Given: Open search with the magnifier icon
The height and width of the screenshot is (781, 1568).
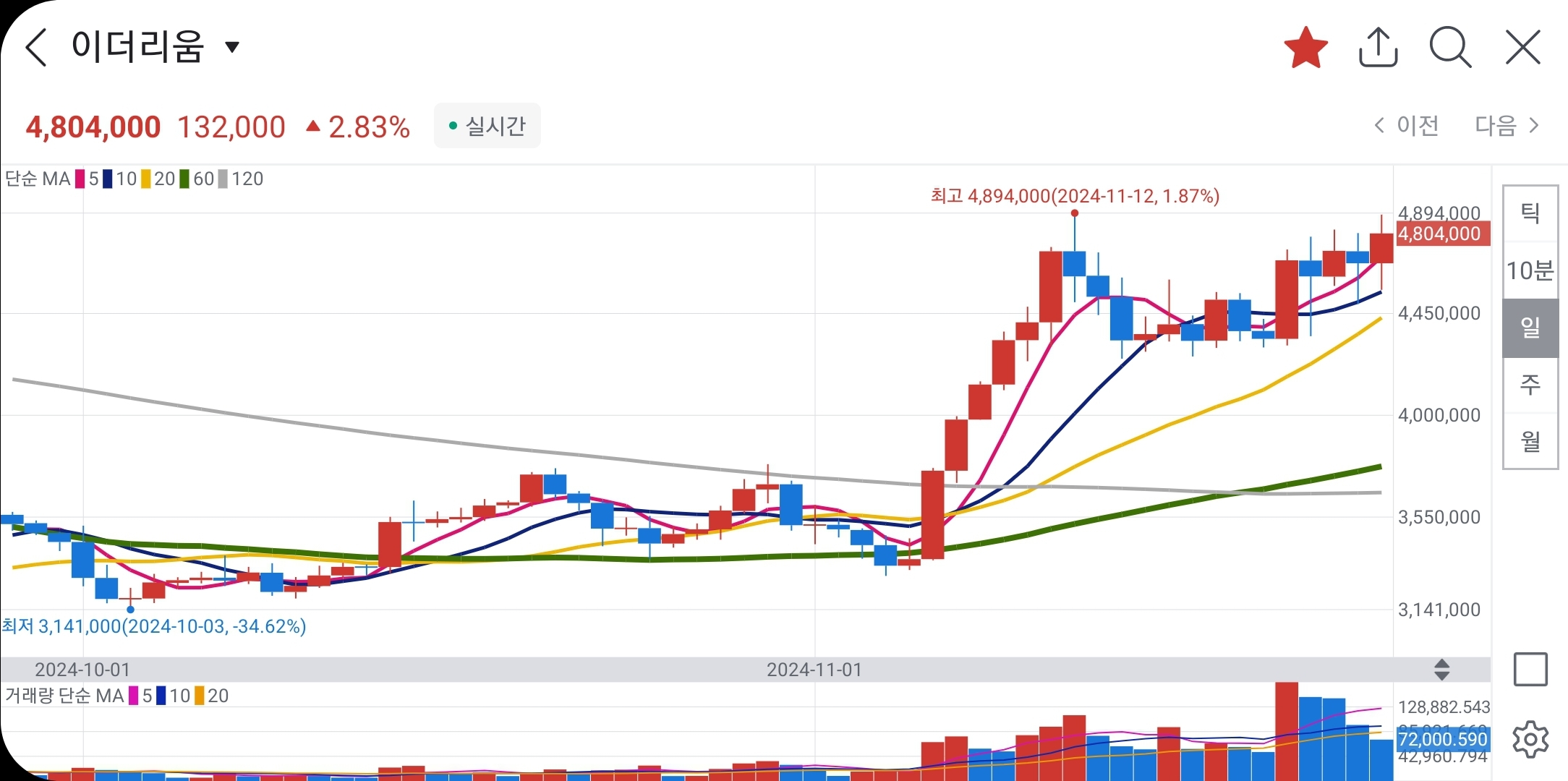Looking at the screenshot, I should pos(1450,48).
